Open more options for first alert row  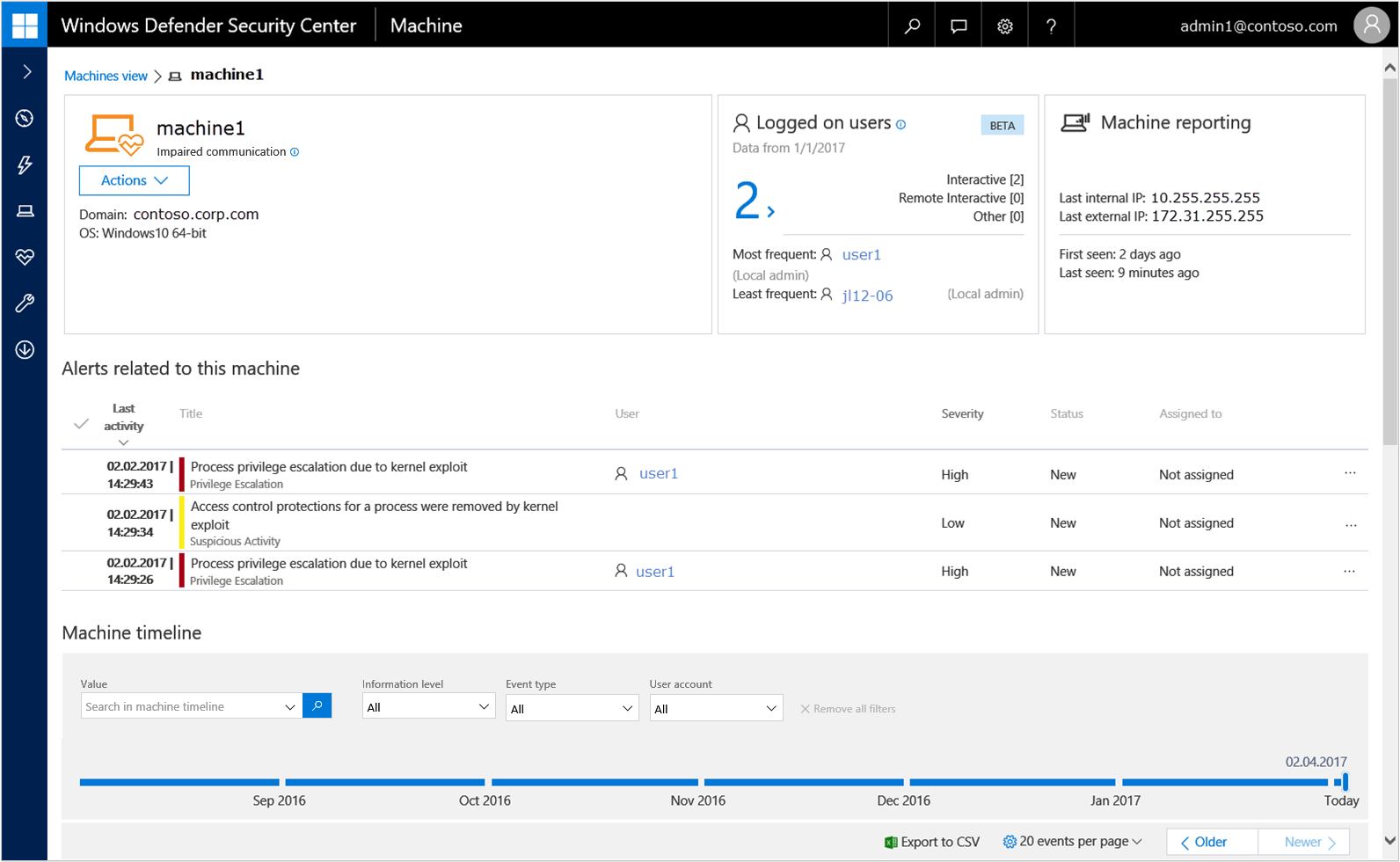(1350, 474)
